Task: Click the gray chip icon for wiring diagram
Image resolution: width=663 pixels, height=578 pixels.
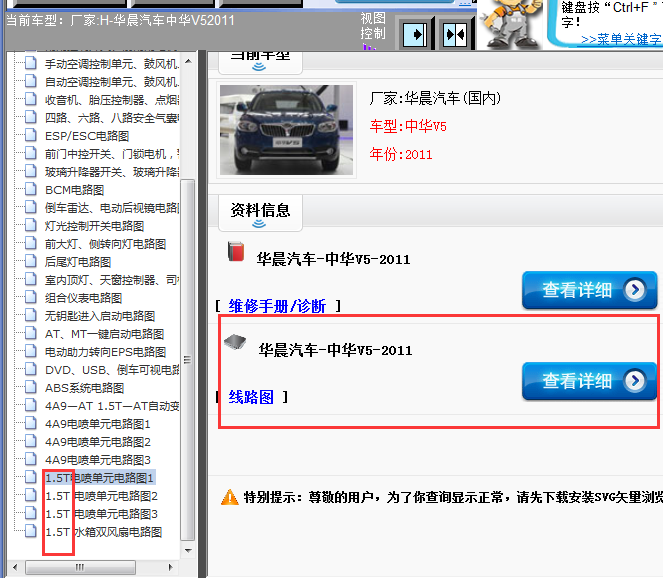Action: pos(235,342)
